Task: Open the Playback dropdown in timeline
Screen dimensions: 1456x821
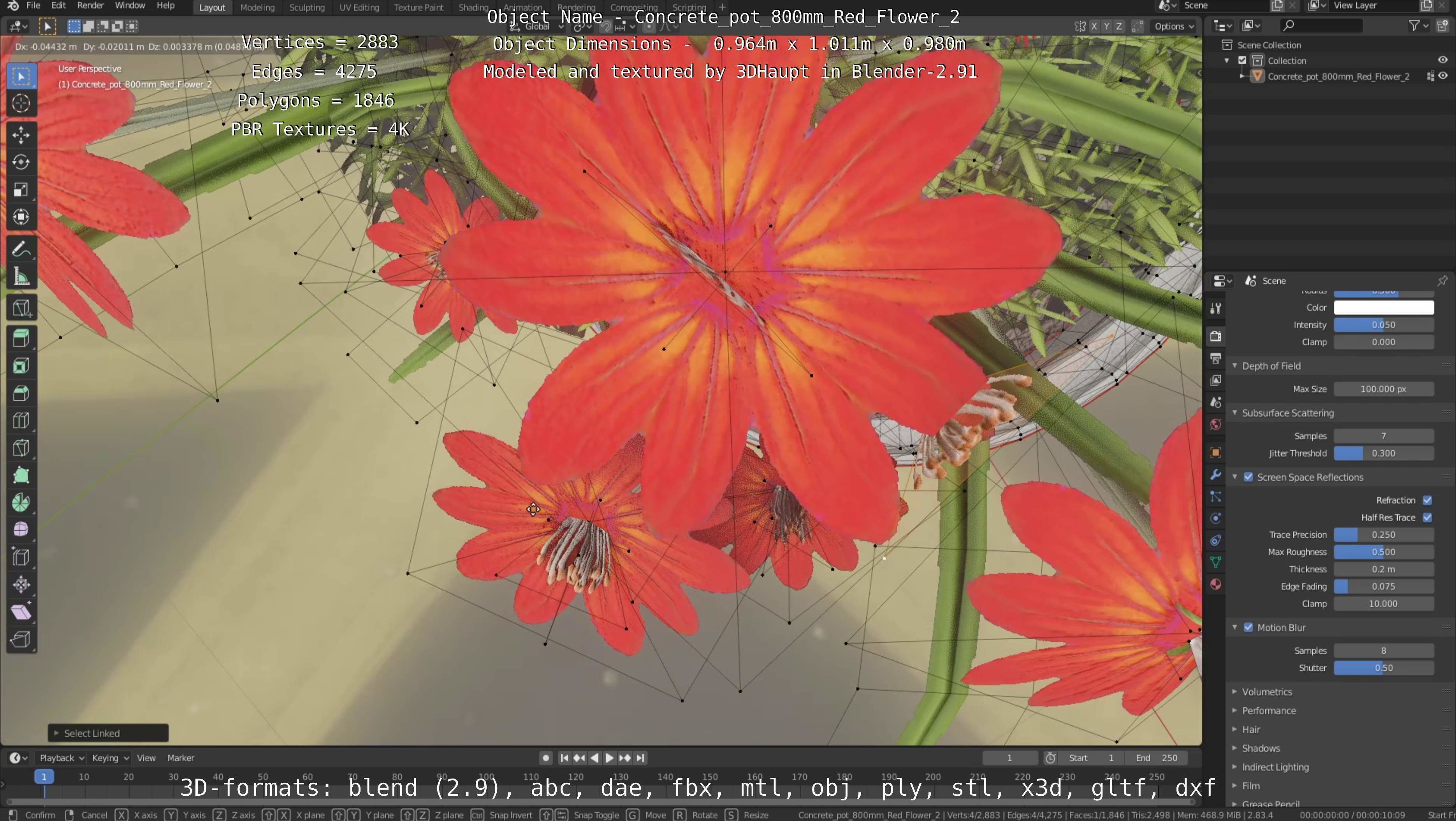Action: [62, 758]
